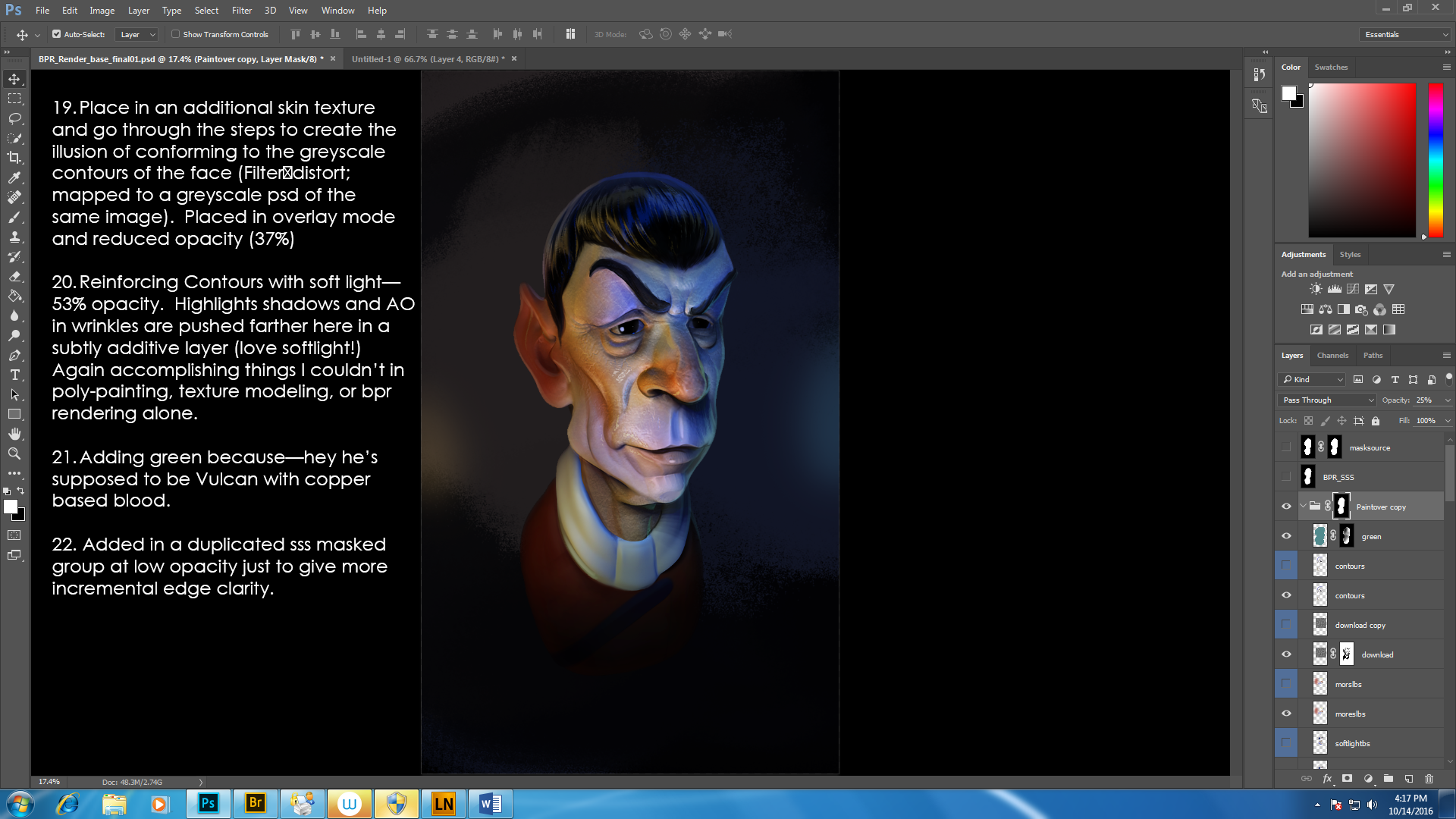Screen dimensions: 1456x819
Task: Select the Hand tool
Action: (x=14, y=434)
